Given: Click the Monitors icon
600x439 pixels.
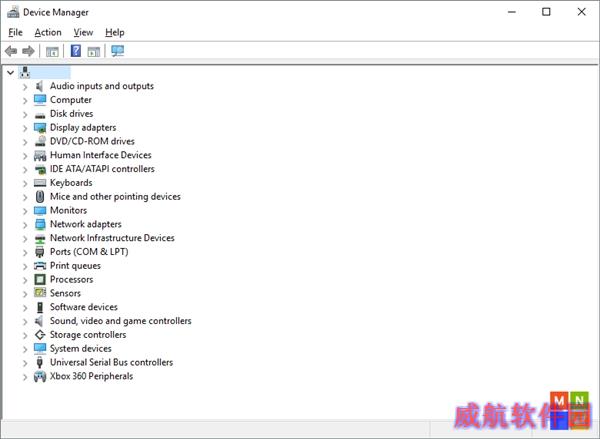Looking at the screenshot, I should click(40, 211).
